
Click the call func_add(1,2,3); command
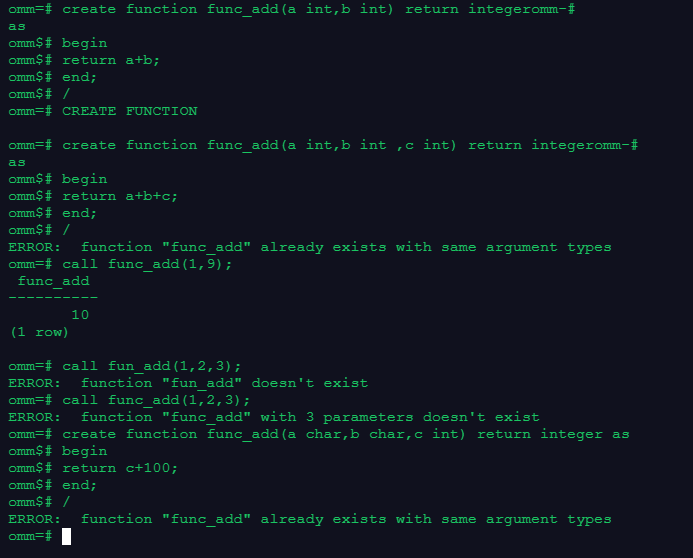[x=156, y=400]
